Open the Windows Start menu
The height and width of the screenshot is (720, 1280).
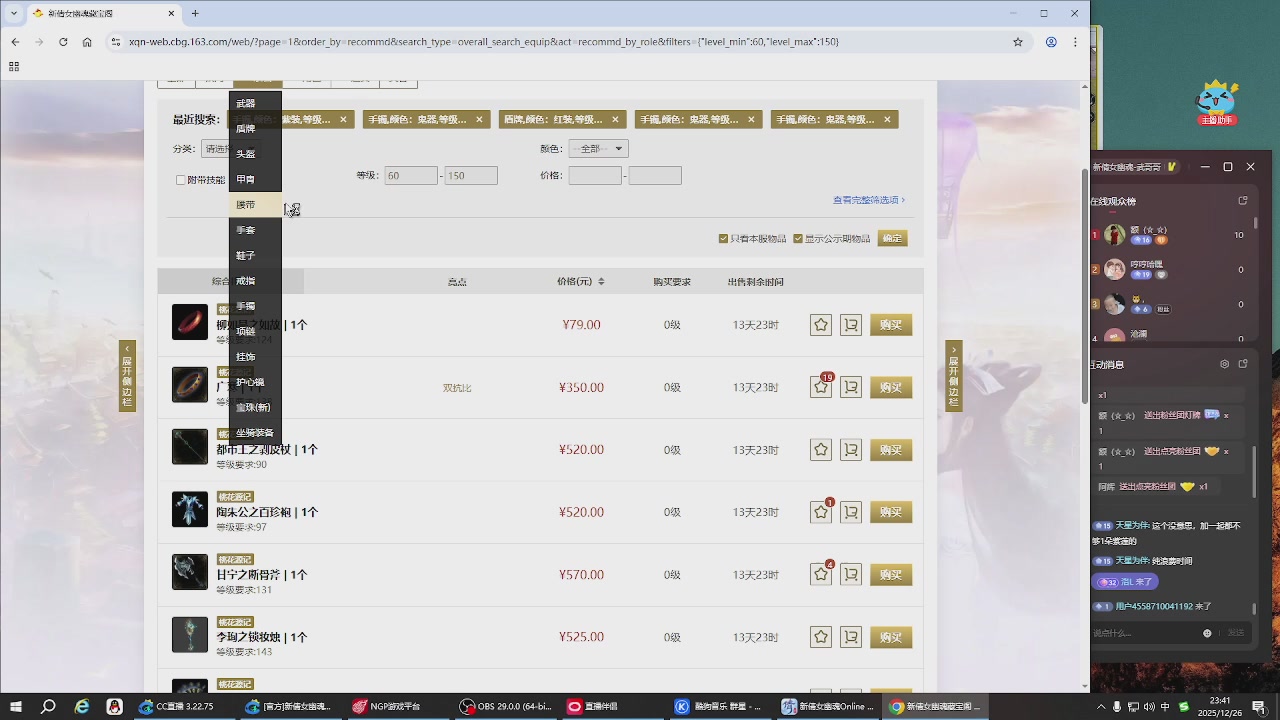[15, 707]
